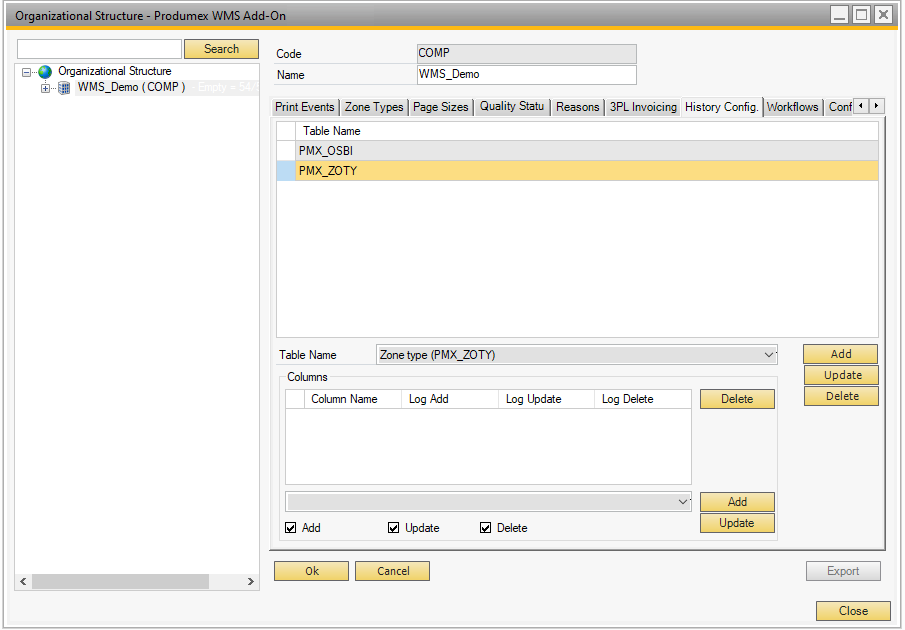Image resolution: width=905 pixels, height=630 pixels.
Task: Uncheck the Update logging checkbox
Action: click(394, 528)
